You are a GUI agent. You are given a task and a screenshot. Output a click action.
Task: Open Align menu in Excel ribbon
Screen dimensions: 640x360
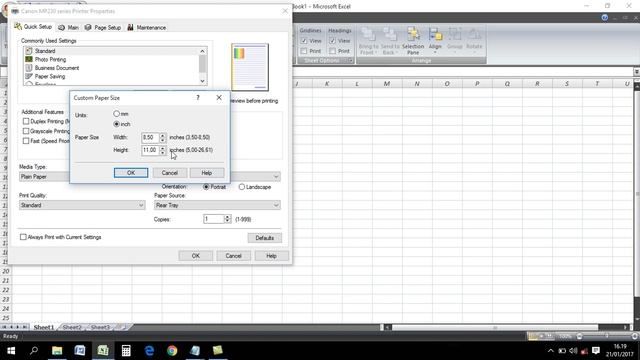435,41
